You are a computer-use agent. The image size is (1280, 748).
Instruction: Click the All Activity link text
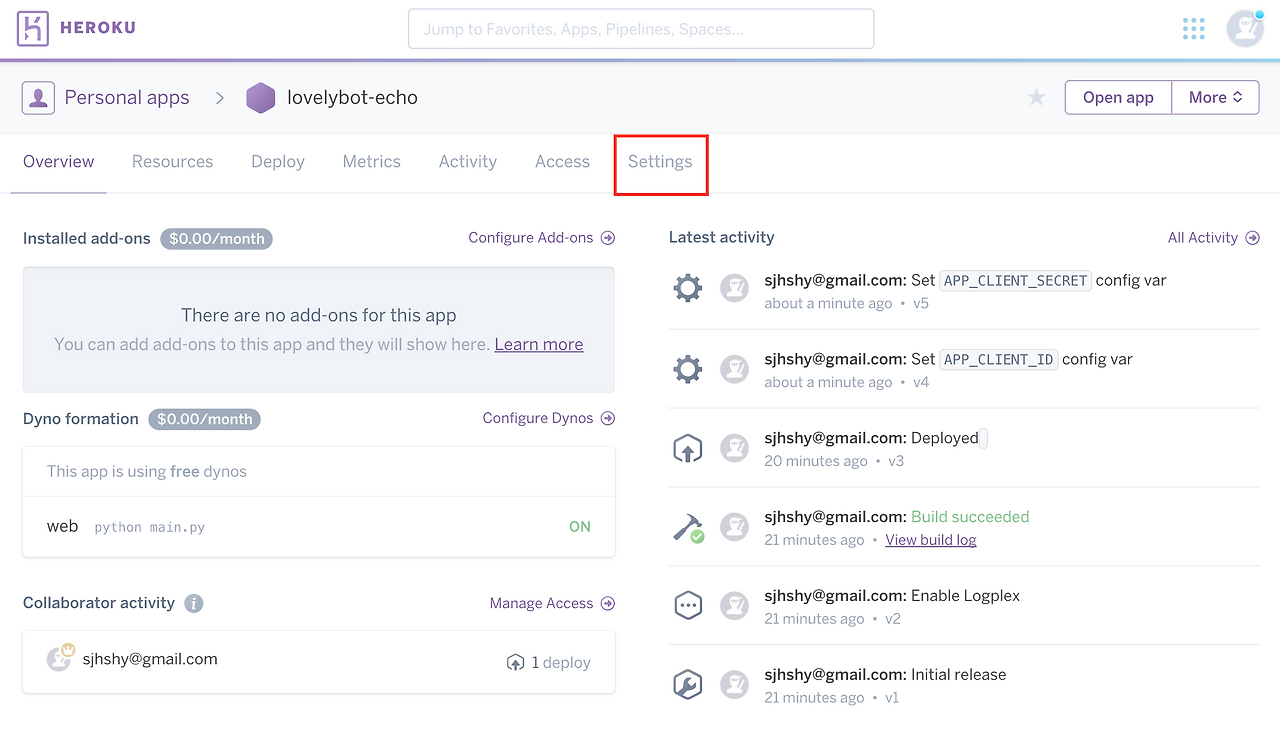tap(1203, 238)
